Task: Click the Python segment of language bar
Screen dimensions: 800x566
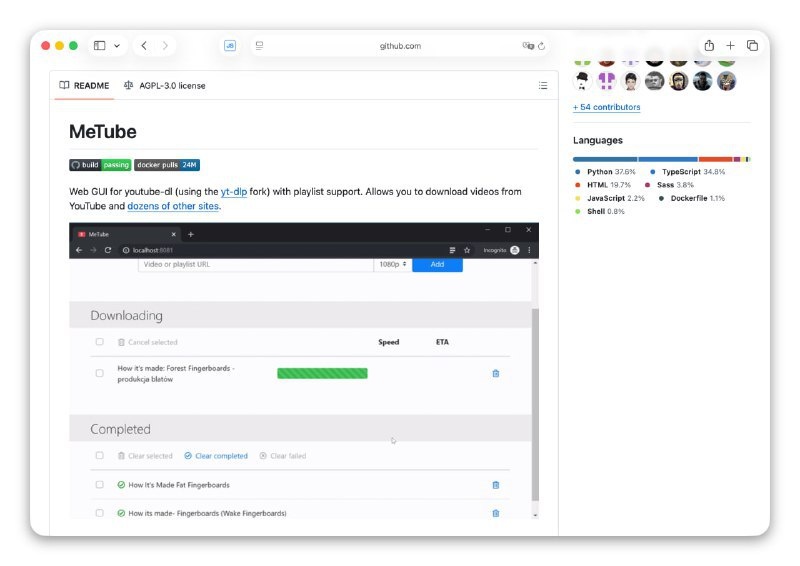Action: click(605, 160)
